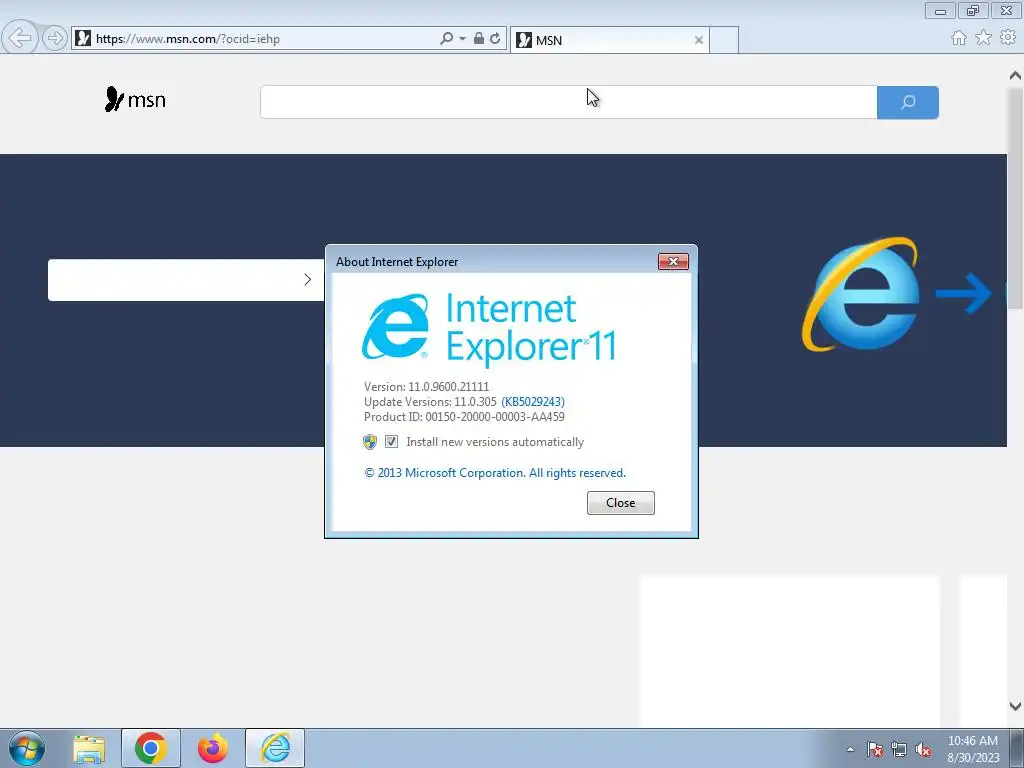Click the network status tray icon

click(899, 749)
